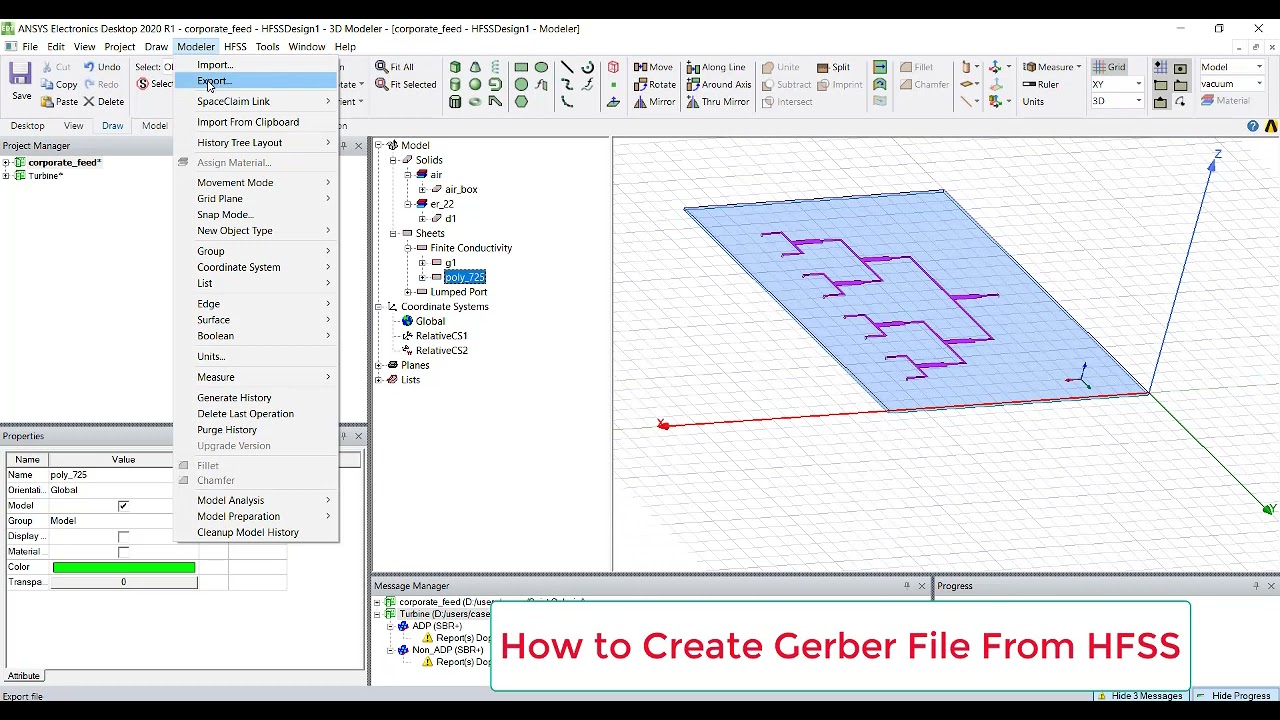This screenshot has width=1280, height=720.
Task: Click the Around Axis duplicate icon
Action: 693,85
